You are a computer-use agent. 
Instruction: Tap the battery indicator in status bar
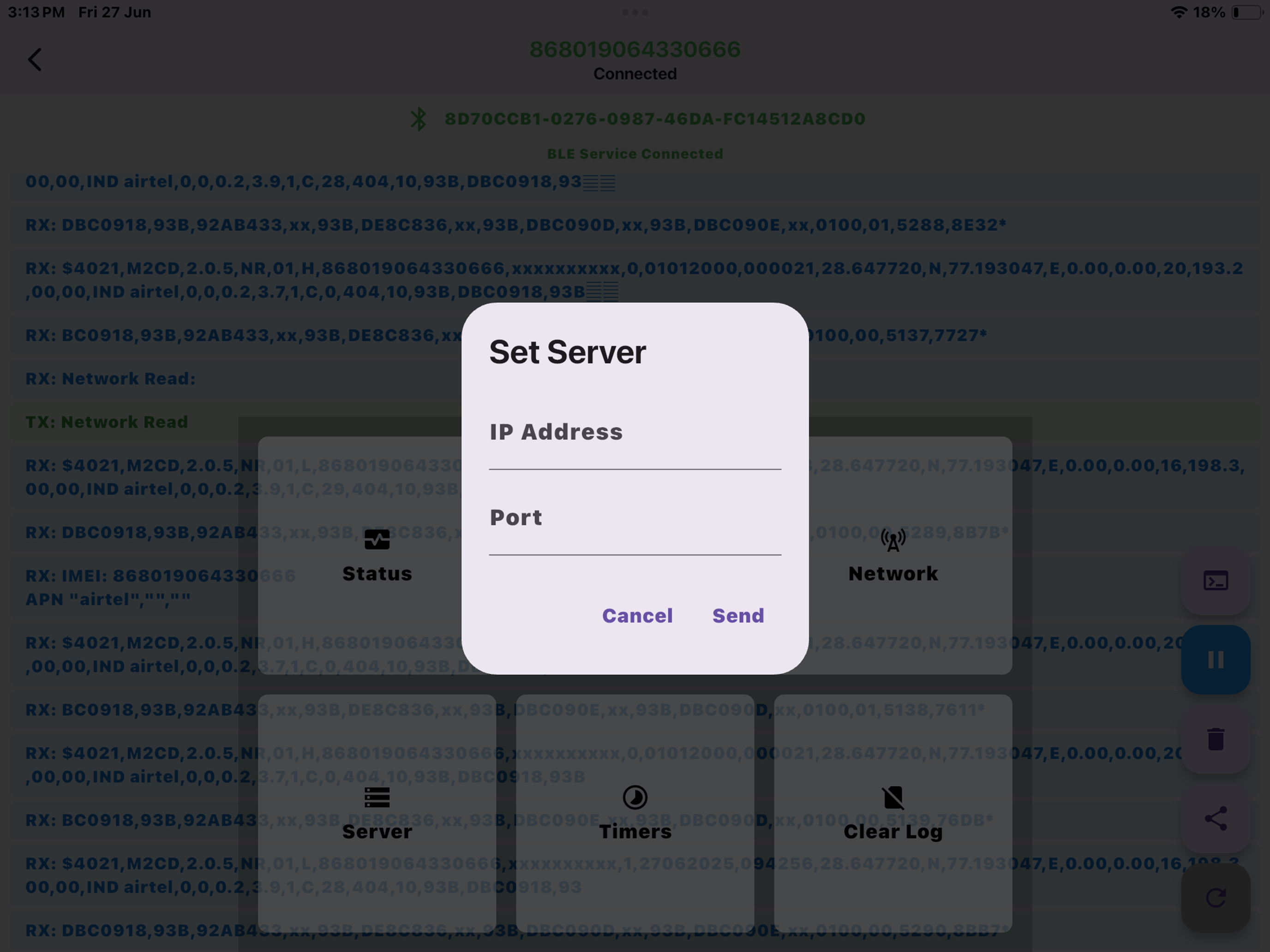coord(1247,12)
